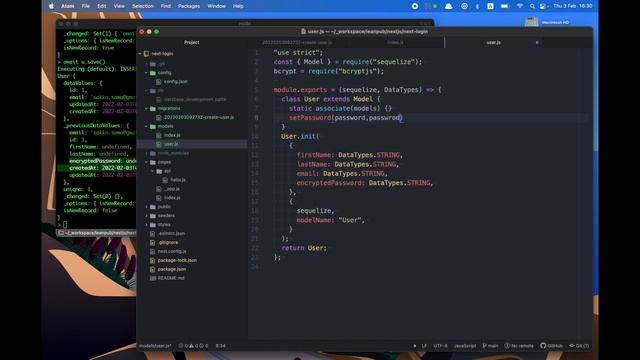Open hello.js under api folder
The height and width of the screenshot is (360, 640).
pyautogui.click(x=178, y=180)
